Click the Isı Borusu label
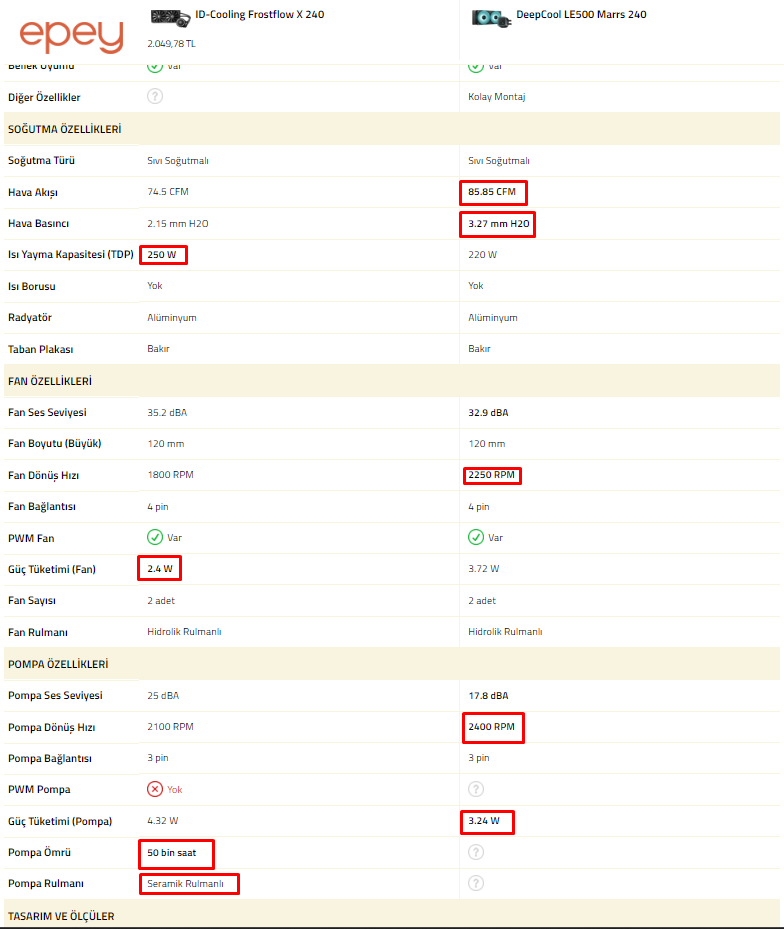784x929 pixels. [31, 286]
